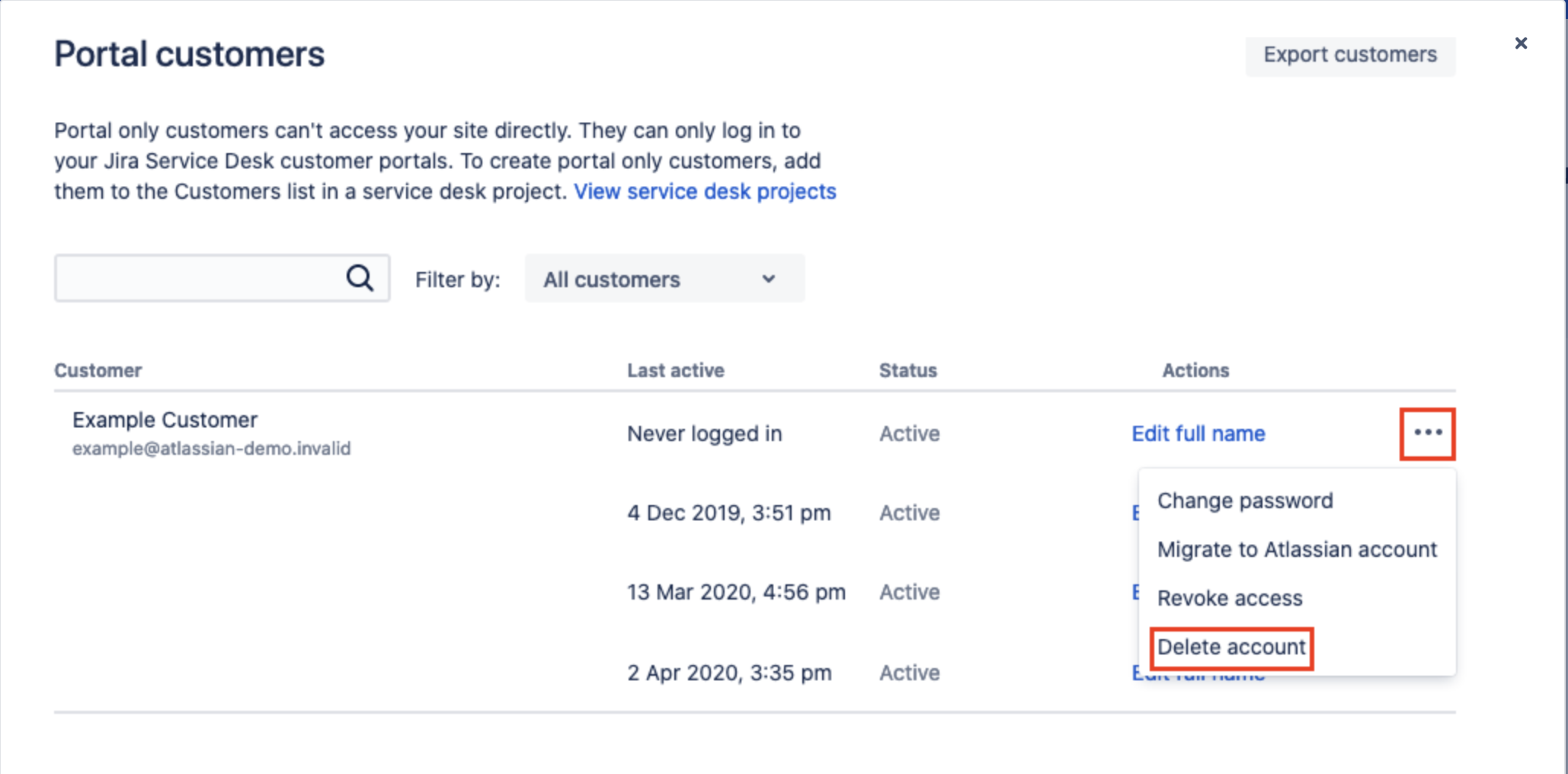Click the example@atlassian-demo.invalid email
This screenshot has width=1568, height=774.
point(211,449)
